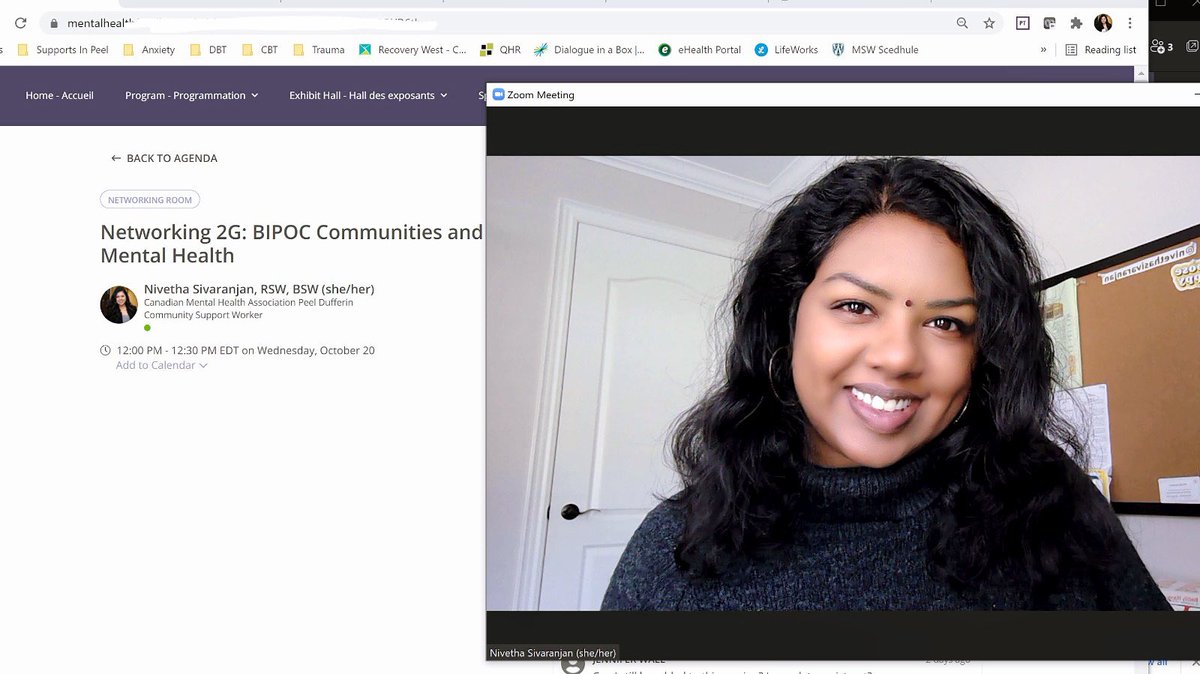Click the Zoom Meeting title bar icon
Image resolution: width=1200 pixels, height=674 pixels.
click(x=499, y=95)
